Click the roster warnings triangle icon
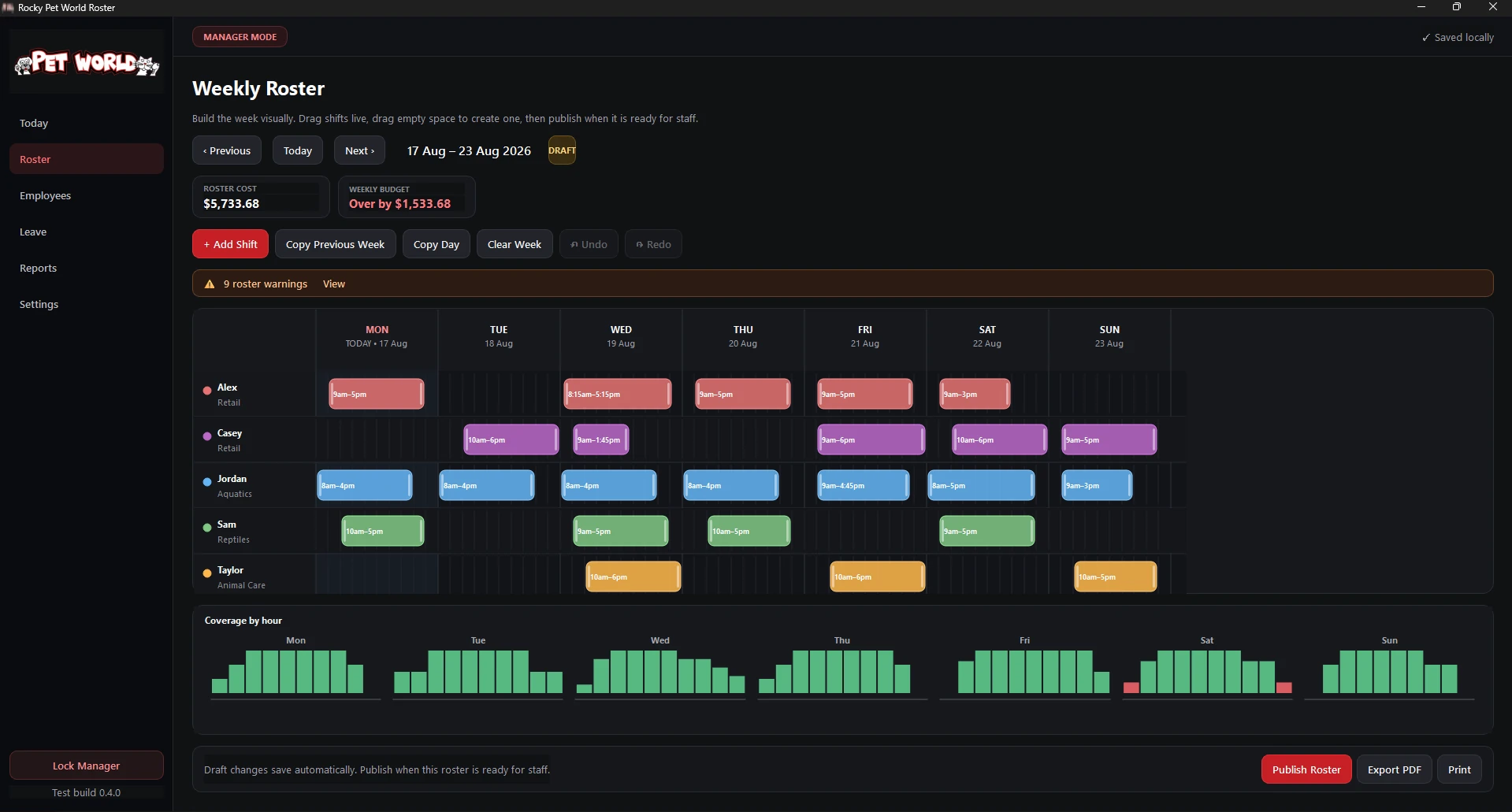Image resolution: width=1512 pixels, height=812 pixels. 210,284
